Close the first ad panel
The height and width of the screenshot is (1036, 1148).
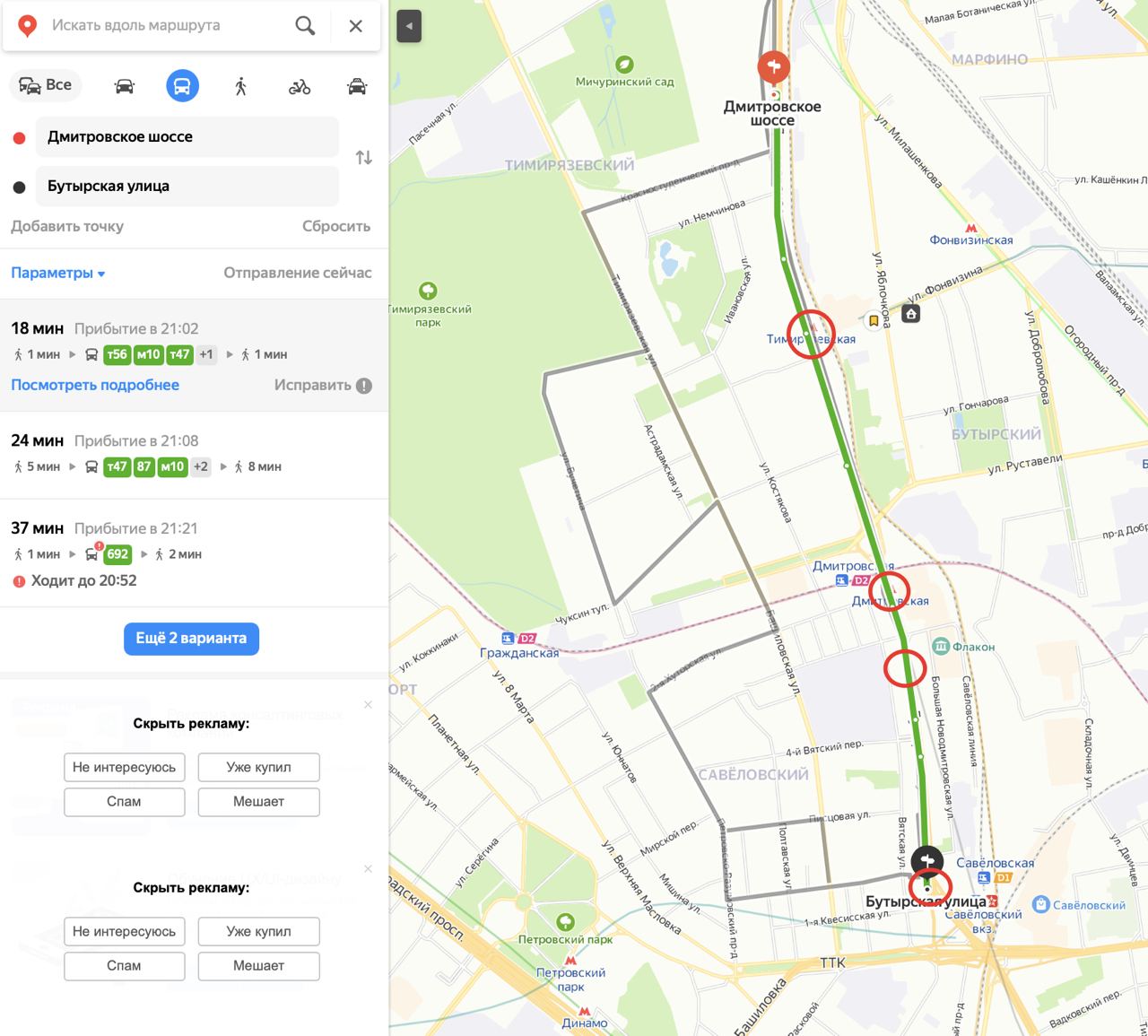368,705
